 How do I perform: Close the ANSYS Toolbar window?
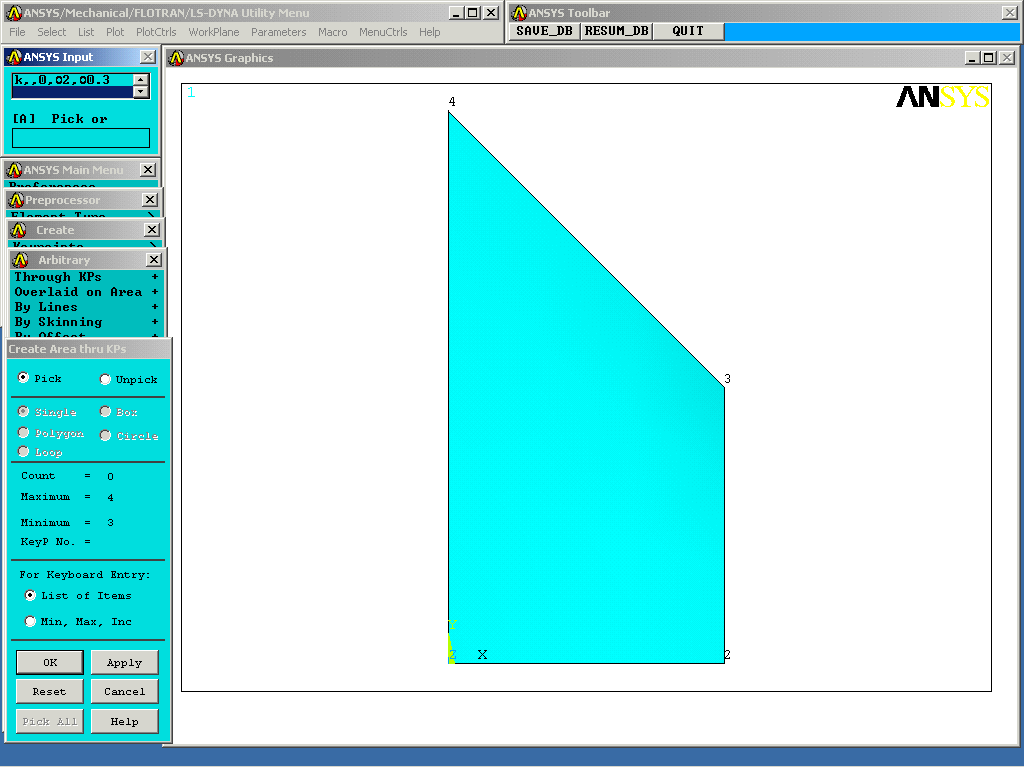[x=1009, y=12]
